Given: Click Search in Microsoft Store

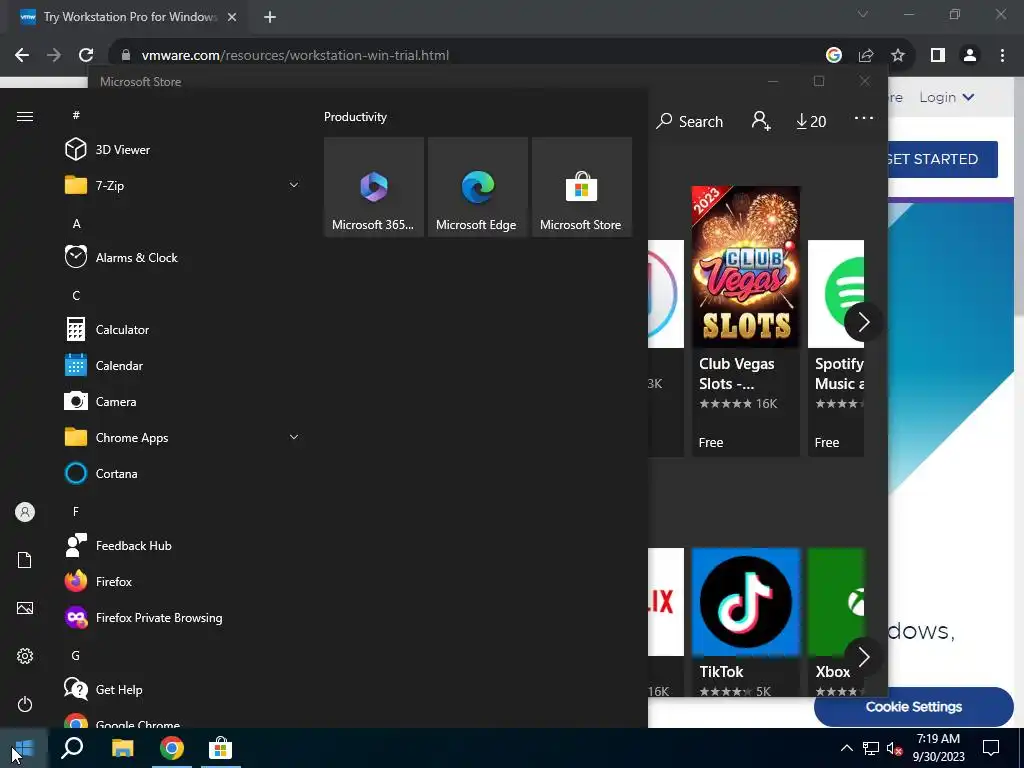Looking at the screenshot, I should pyautogui.click(x=690, y=121).
